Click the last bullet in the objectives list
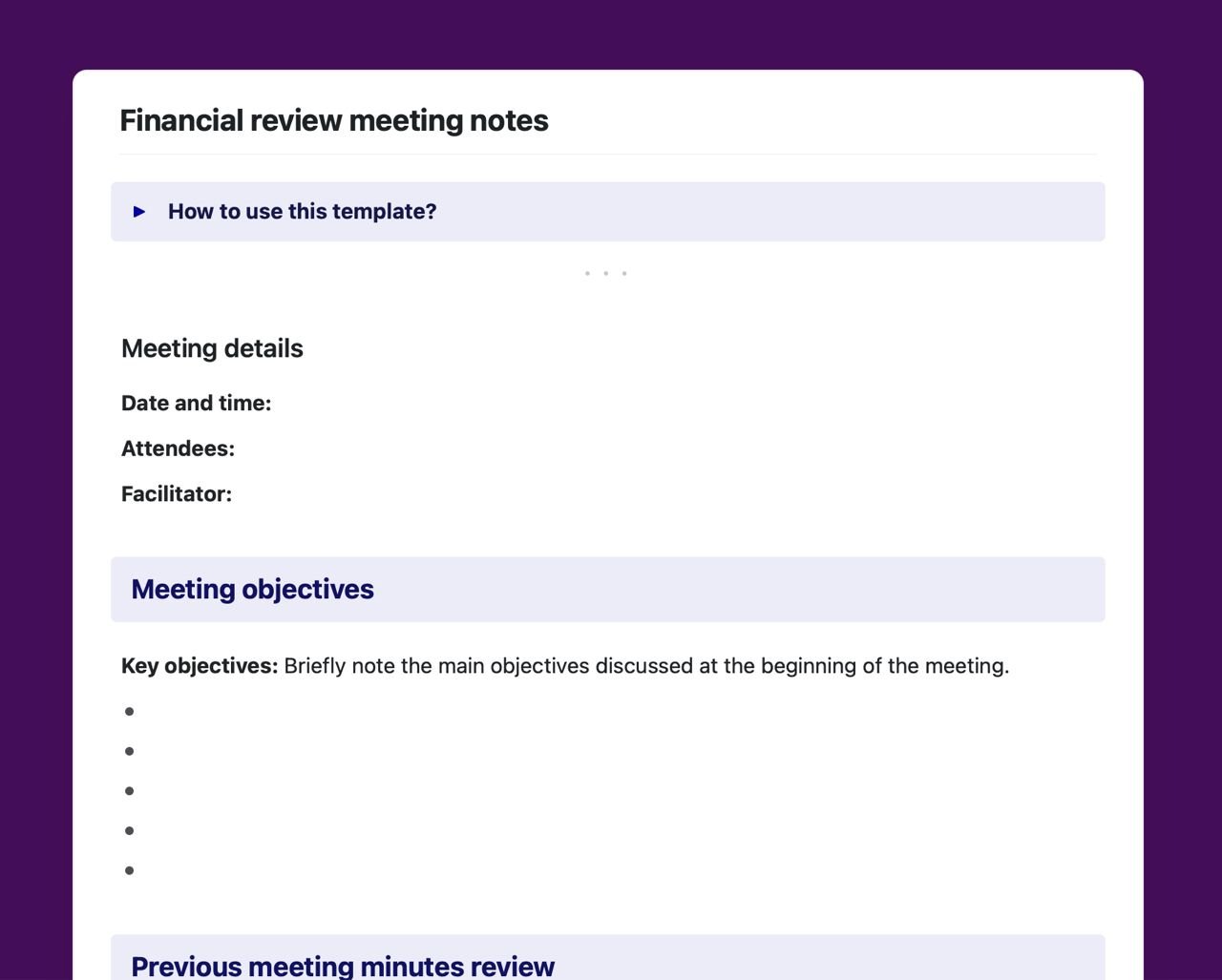This screenshot has height=980, width=1222. tap(129, 870)
